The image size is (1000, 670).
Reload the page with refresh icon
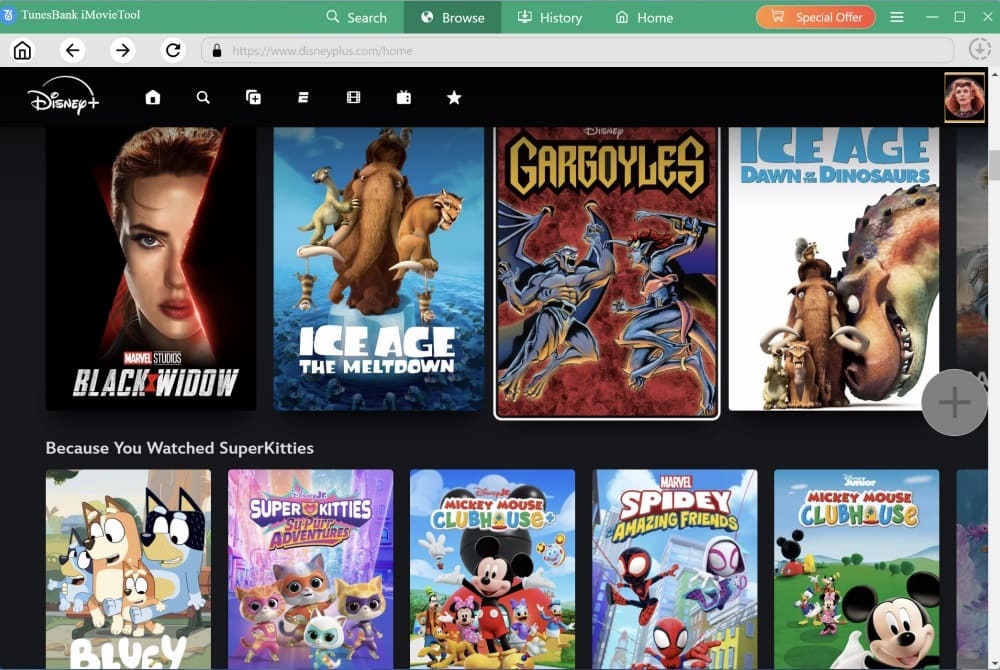point(173,50)
